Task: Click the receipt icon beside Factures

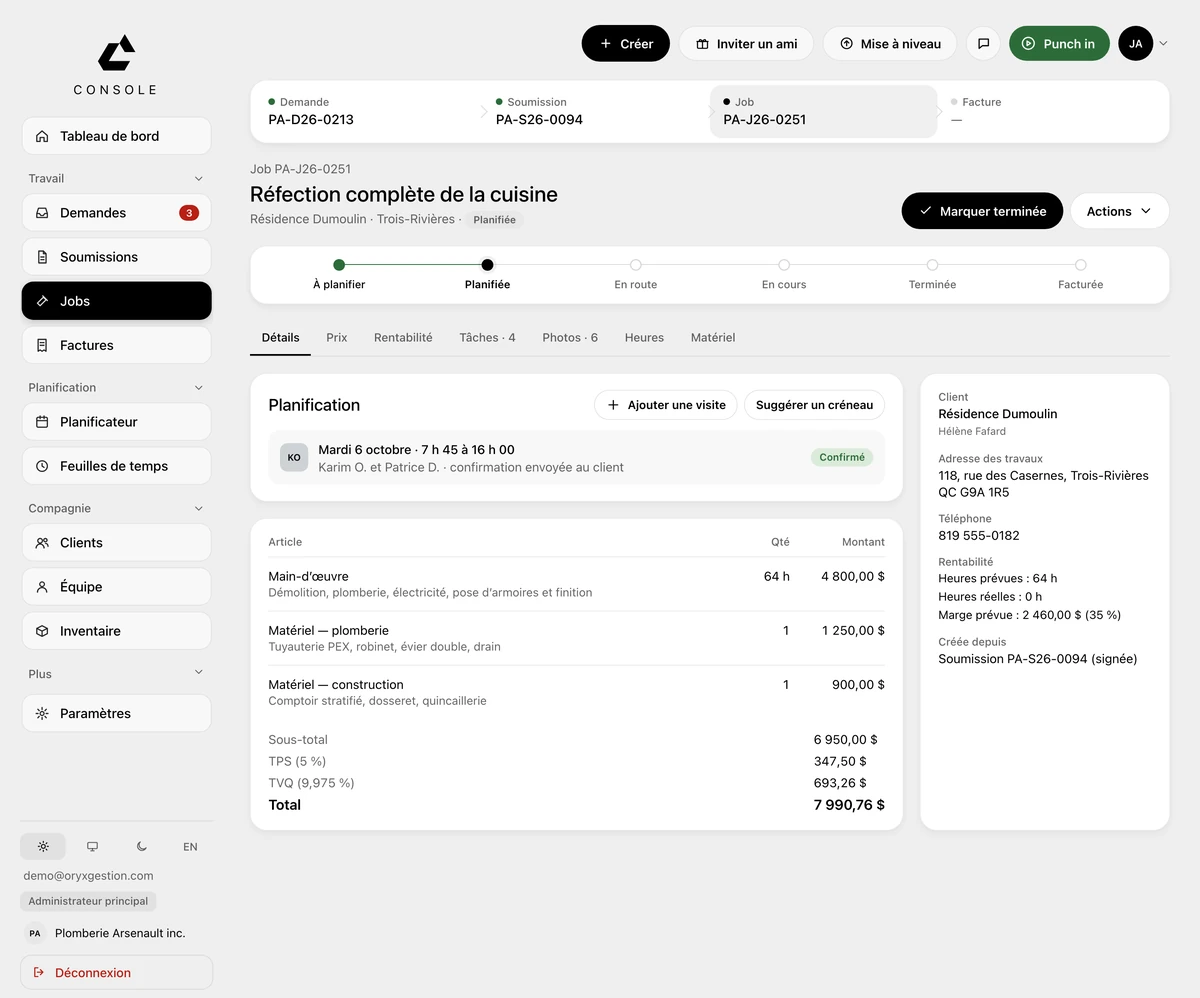Action: [42, 345]
